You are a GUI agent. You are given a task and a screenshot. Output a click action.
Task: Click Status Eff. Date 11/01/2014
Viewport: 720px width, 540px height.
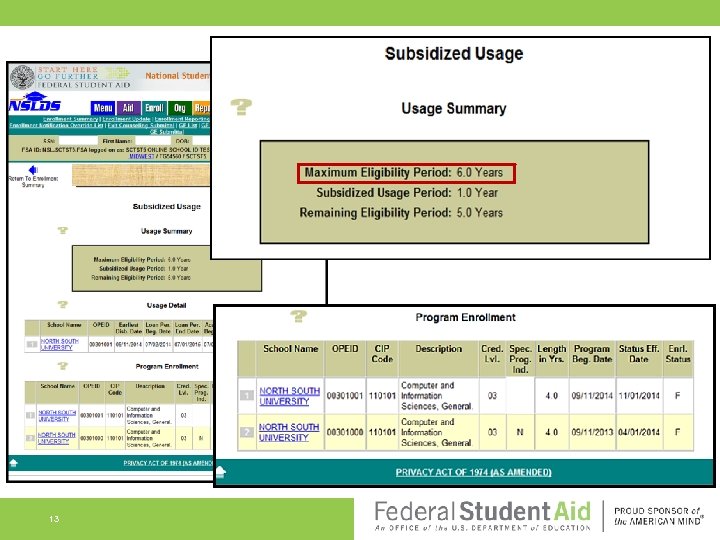[639, 395]
